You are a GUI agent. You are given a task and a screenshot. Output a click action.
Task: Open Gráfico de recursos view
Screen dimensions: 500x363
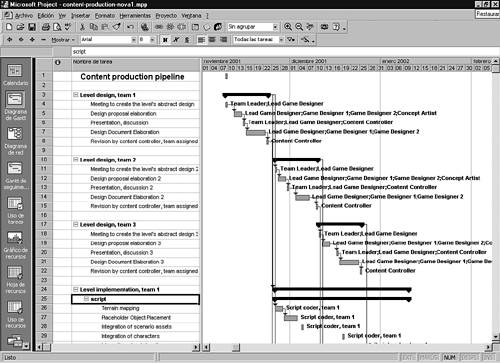[x=15, y=245]
